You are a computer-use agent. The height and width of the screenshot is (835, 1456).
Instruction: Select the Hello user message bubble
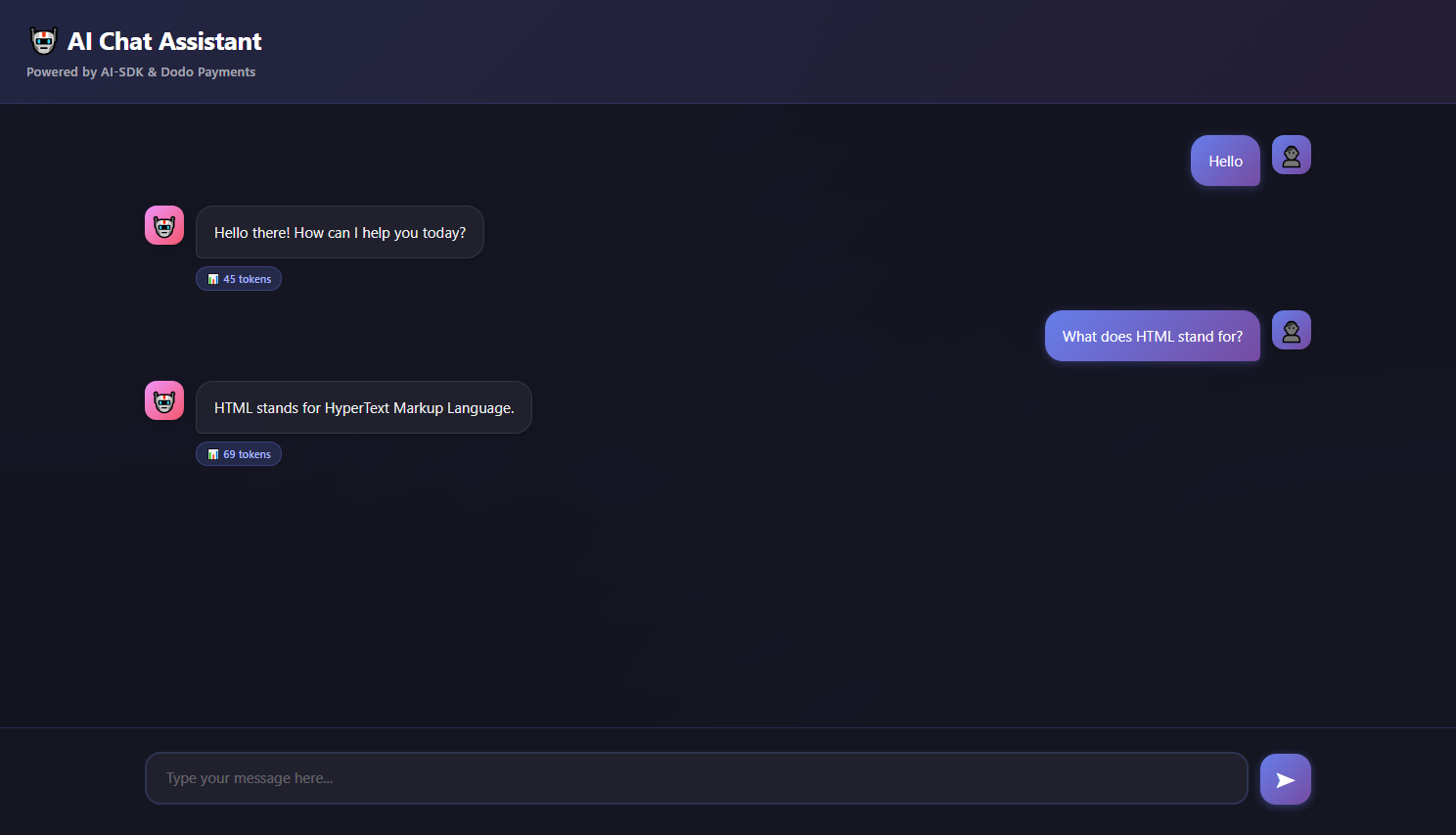tap(1225, 160)
